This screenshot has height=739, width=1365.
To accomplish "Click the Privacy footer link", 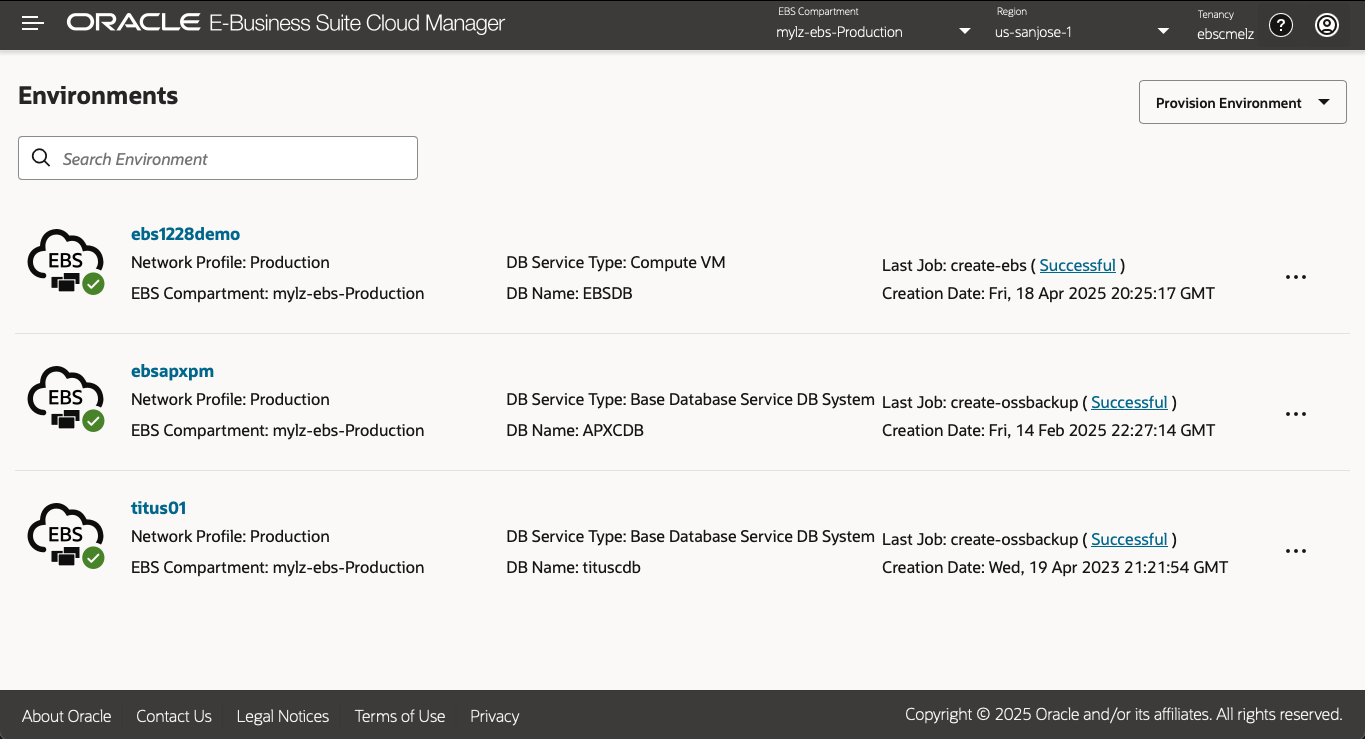I will [x=494, y=716].
